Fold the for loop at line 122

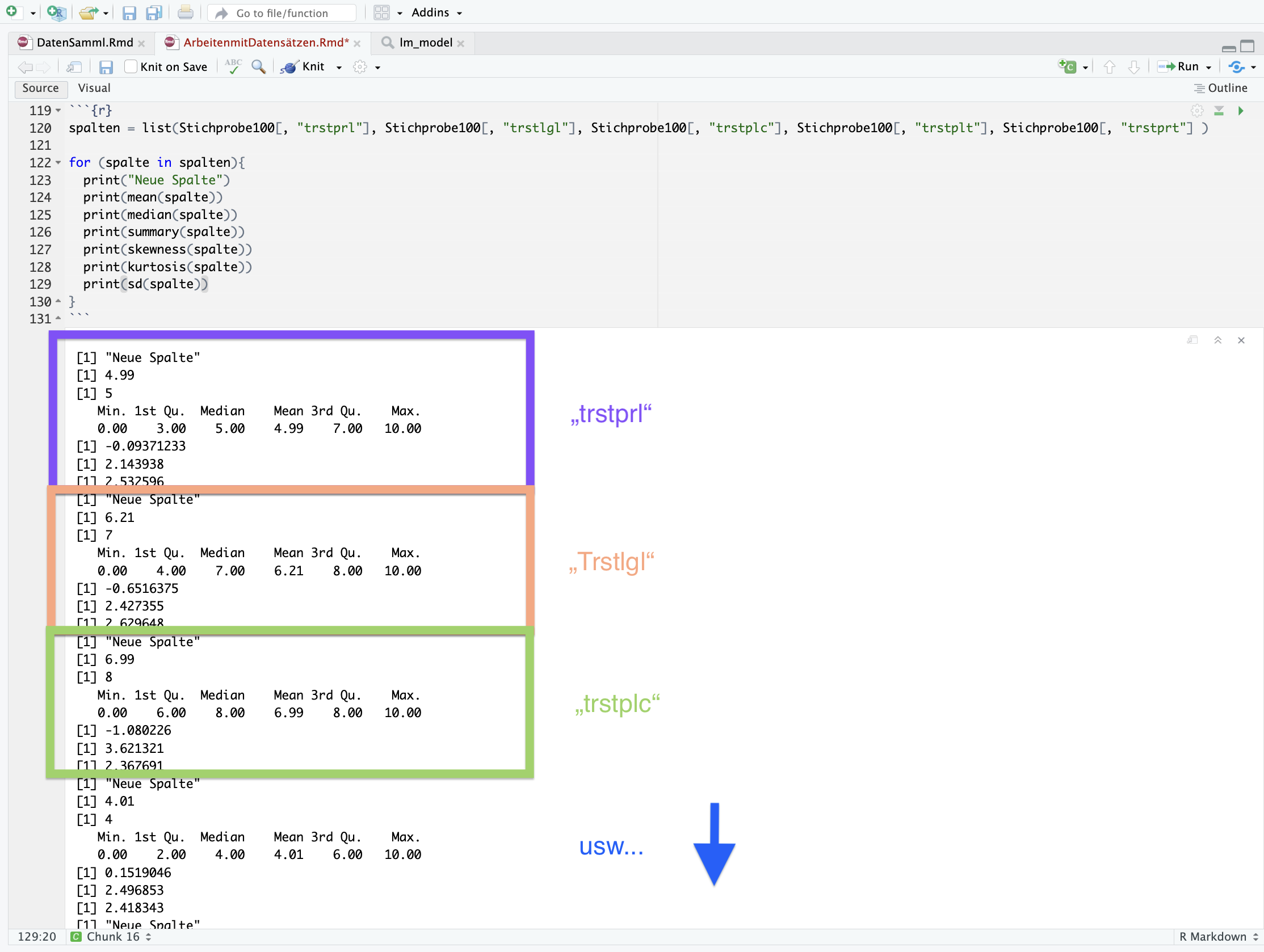click(58, 163)
